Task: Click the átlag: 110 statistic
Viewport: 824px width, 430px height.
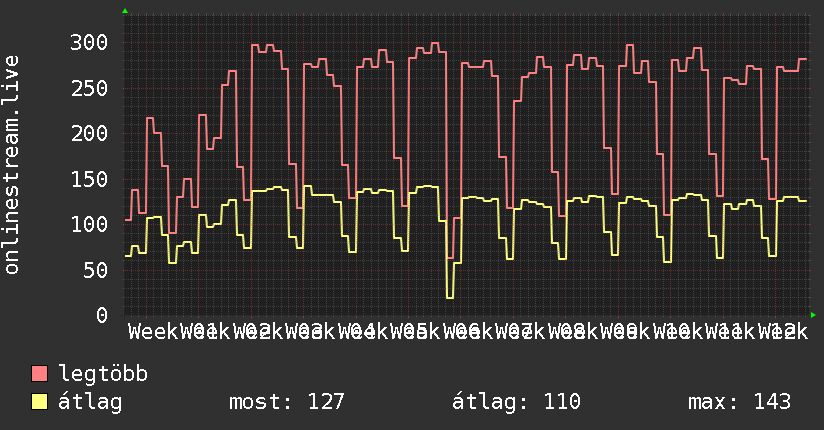Action: click(x=517, y=402)
